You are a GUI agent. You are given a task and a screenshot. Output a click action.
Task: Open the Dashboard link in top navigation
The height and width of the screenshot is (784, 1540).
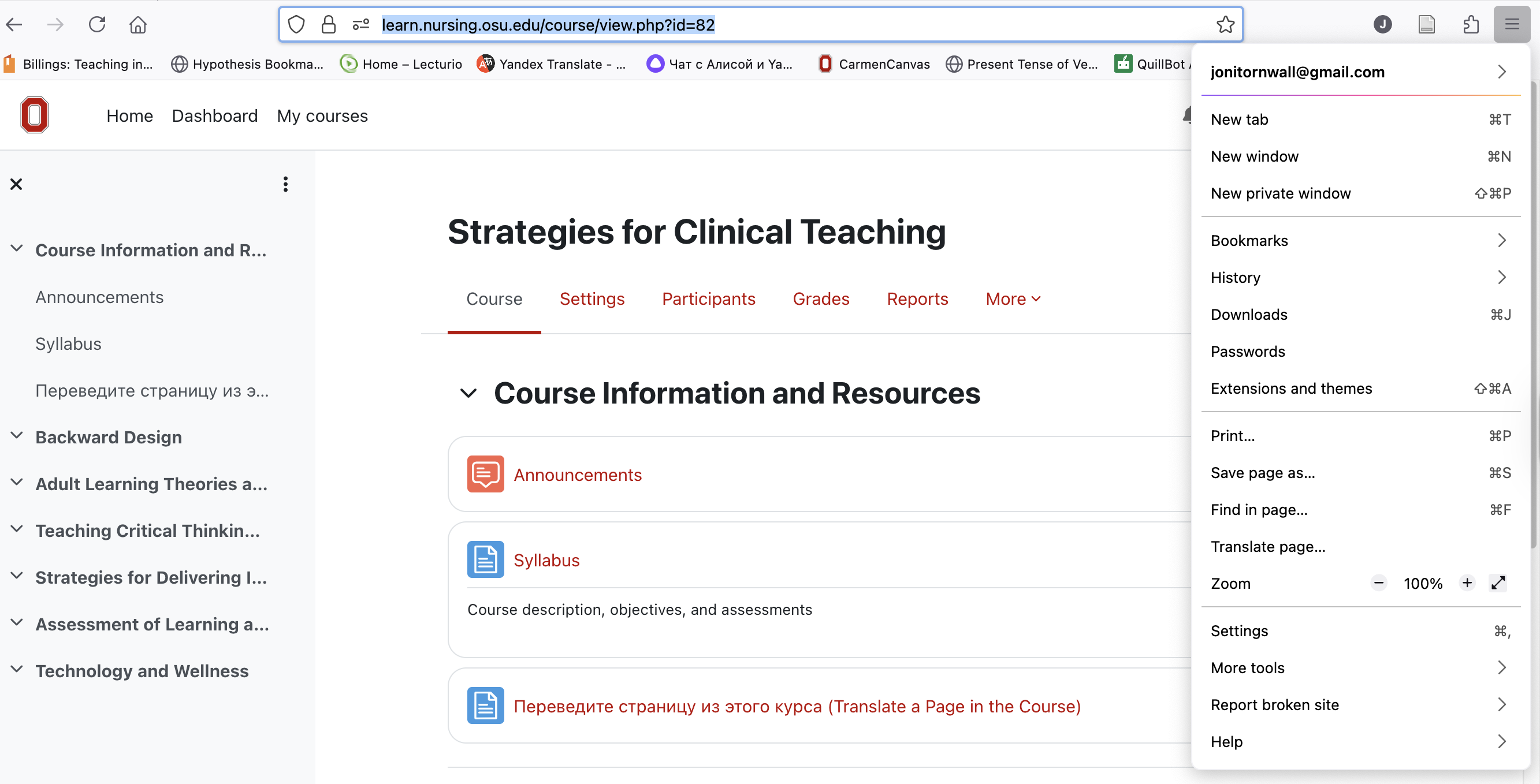pyautogui.click(x=215, y=115)
